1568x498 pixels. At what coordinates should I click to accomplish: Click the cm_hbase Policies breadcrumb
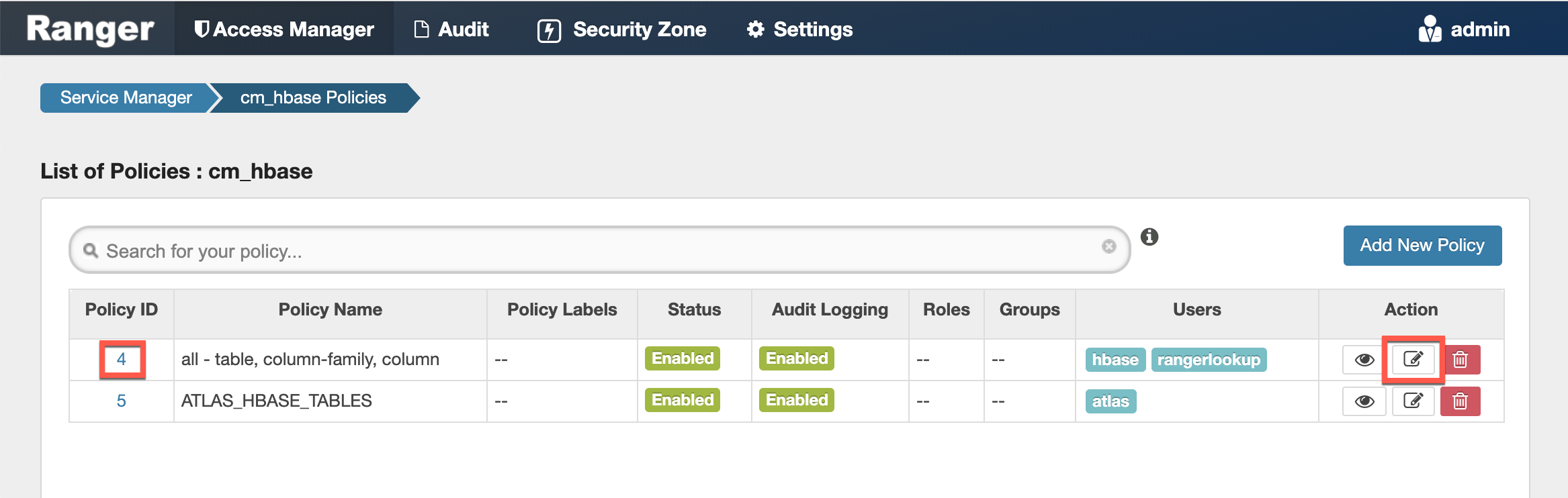pos(313,98)
